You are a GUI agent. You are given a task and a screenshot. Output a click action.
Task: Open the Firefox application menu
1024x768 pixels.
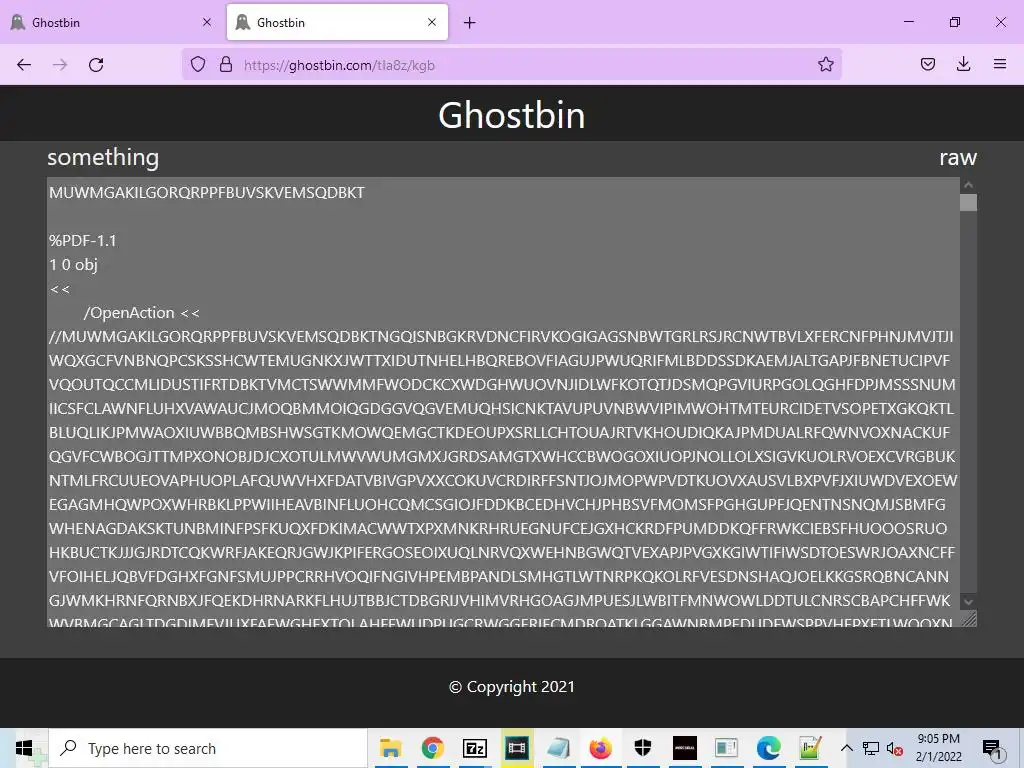pos(999,65)
